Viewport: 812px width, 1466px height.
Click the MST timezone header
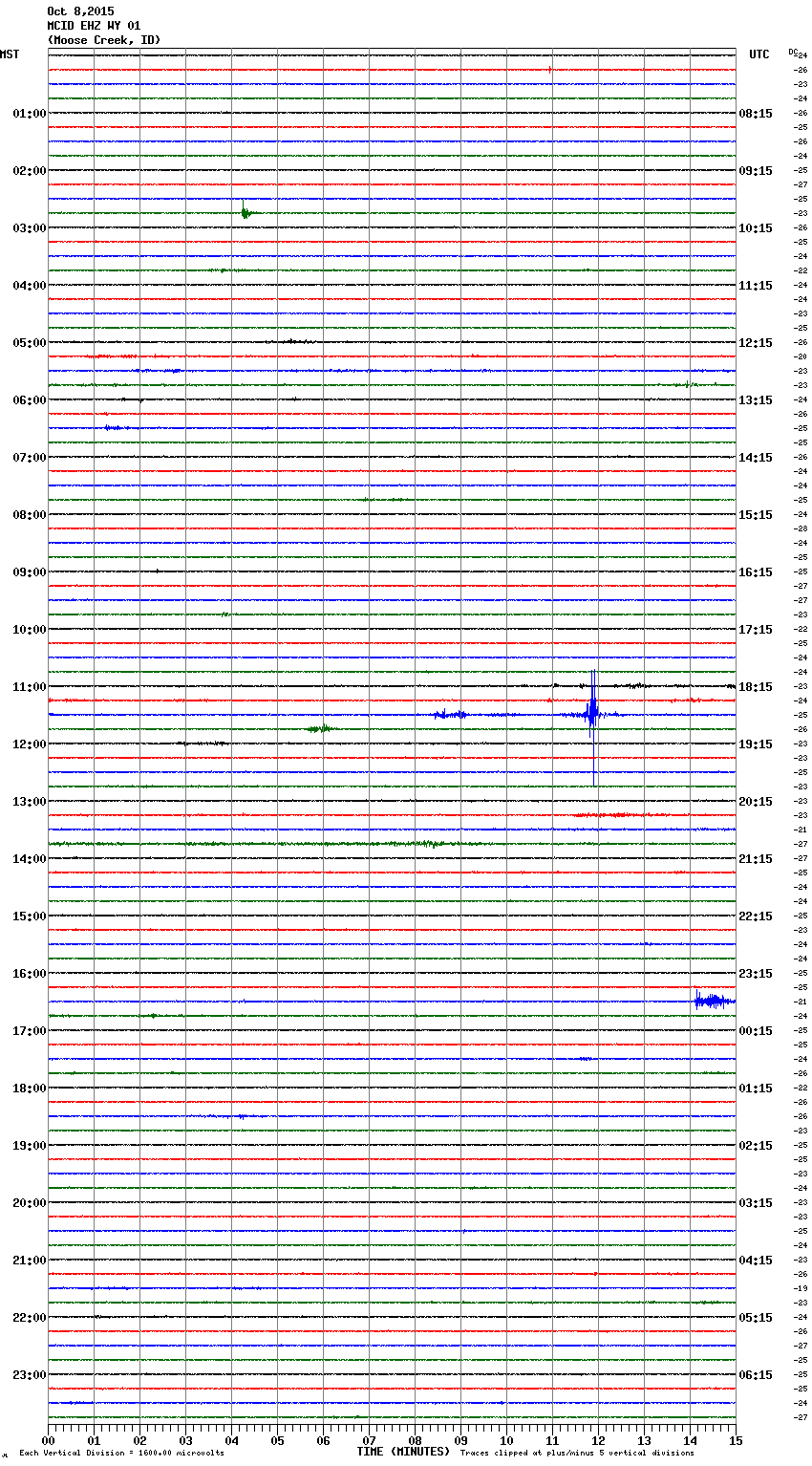[x=10, y=54]
